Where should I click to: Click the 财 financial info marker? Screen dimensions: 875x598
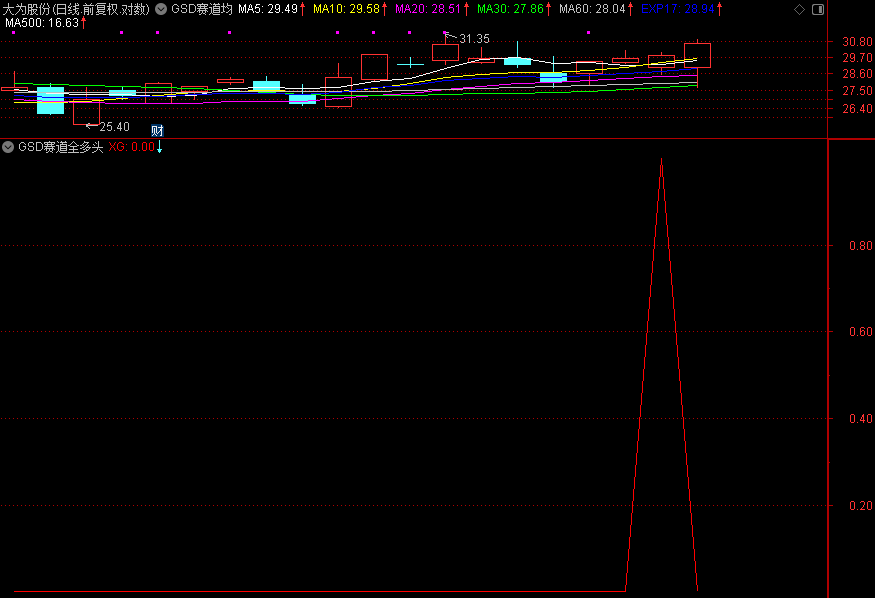[157, 131]
